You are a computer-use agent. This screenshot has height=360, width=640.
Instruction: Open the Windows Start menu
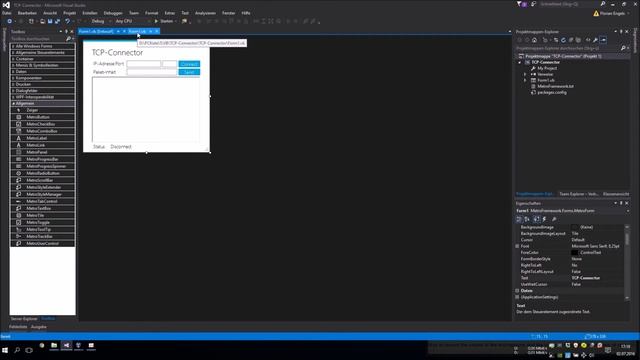[x=5, y=350]
